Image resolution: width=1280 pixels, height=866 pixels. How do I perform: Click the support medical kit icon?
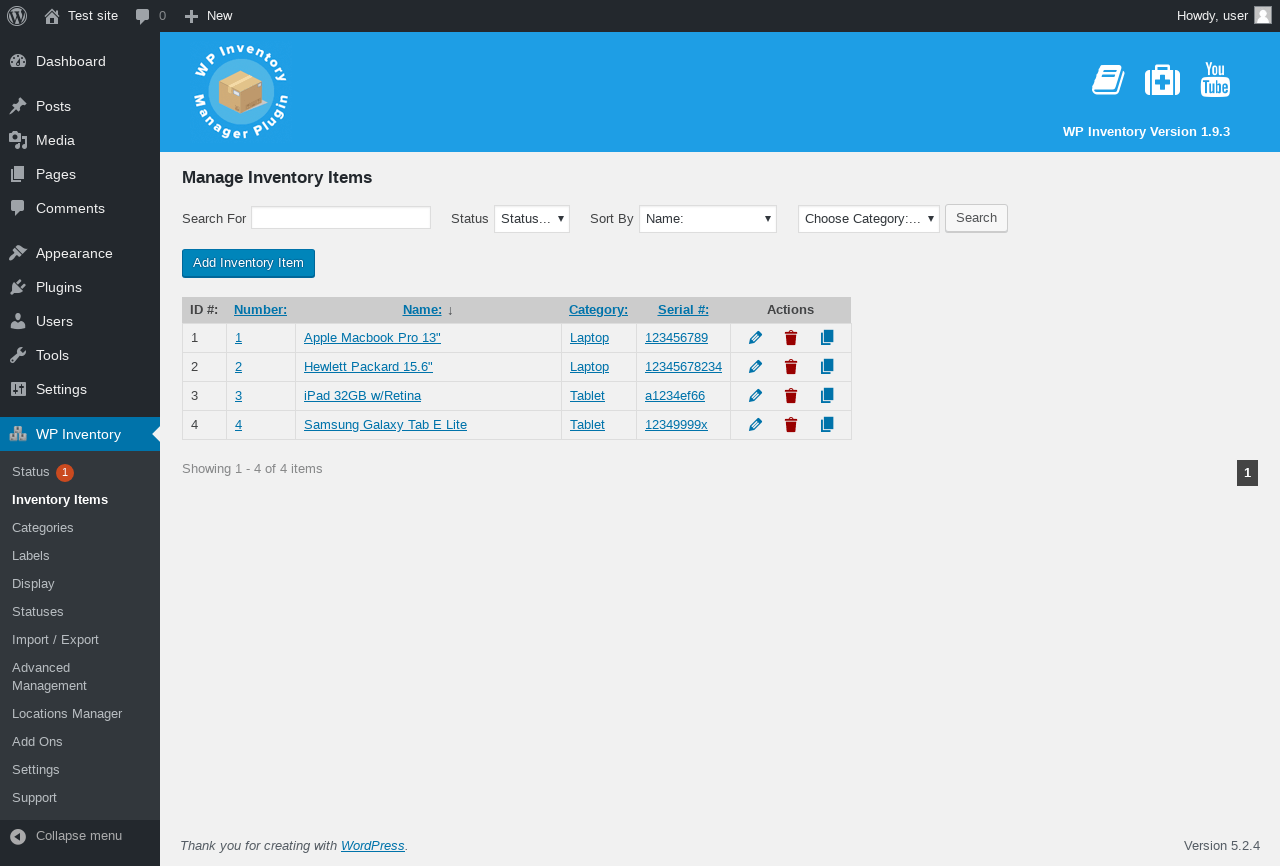(1162, 80)
